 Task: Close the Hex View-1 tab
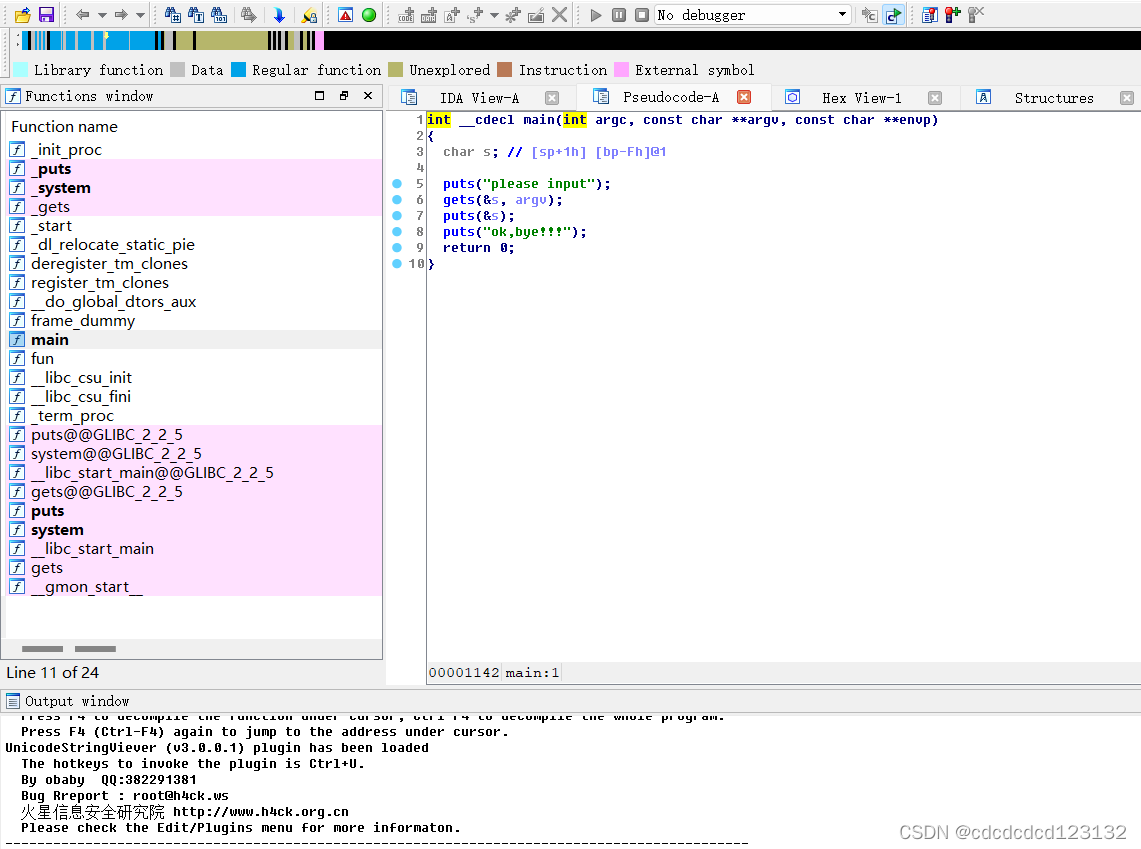click(x=935, y=97)
